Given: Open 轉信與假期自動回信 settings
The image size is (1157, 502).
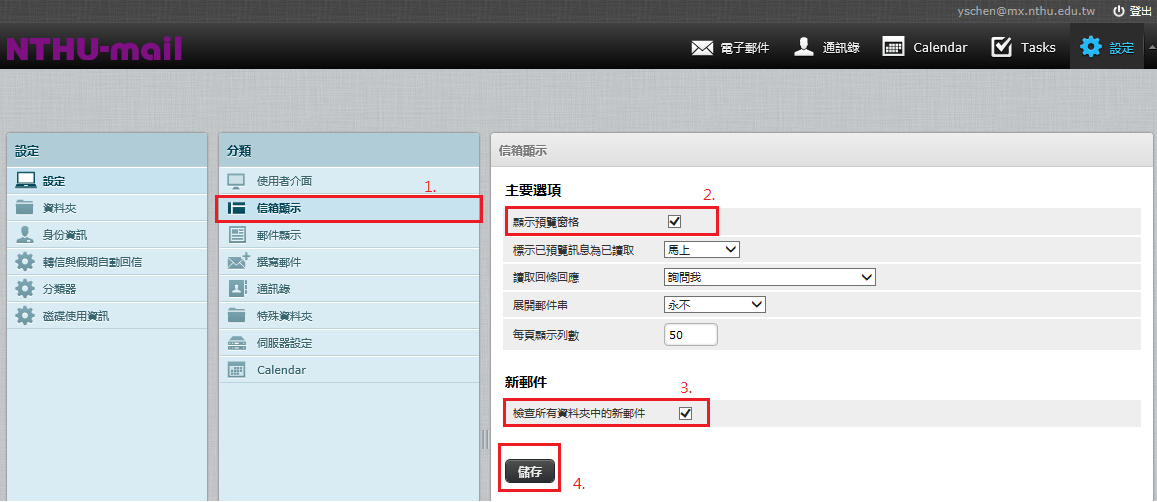Looking at the screenshot, I should (91, 262).
